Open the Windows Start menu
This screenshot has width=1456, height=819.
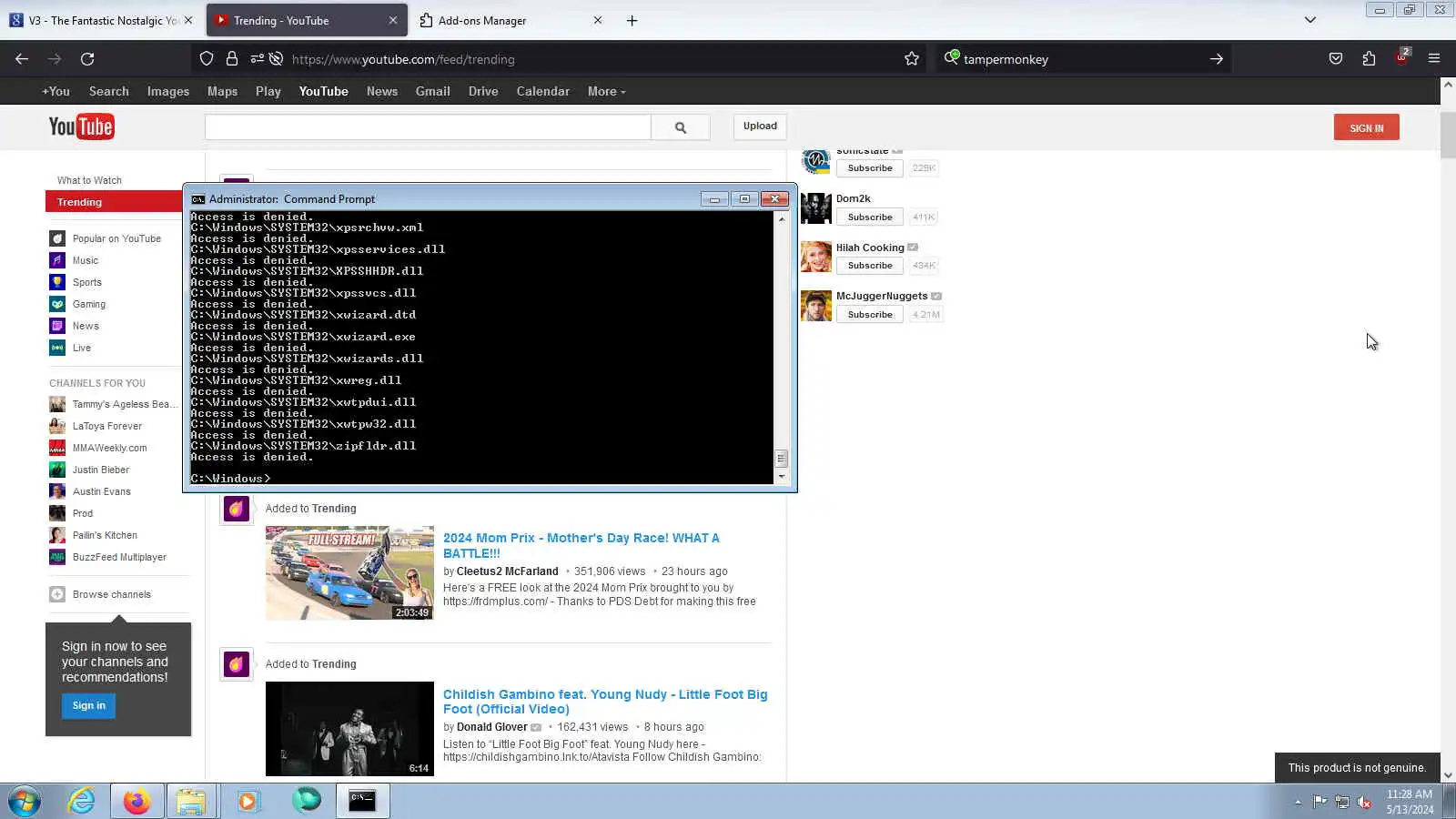pos(25,801)
